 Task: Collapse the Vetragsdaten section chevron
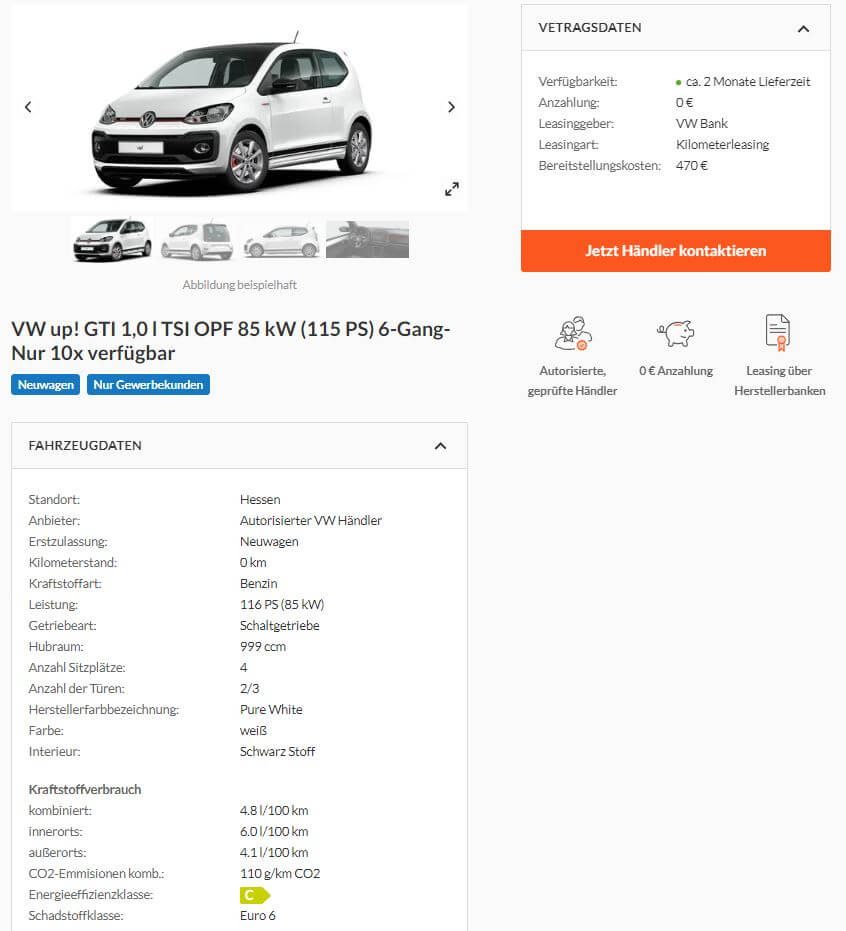[803, 28]
